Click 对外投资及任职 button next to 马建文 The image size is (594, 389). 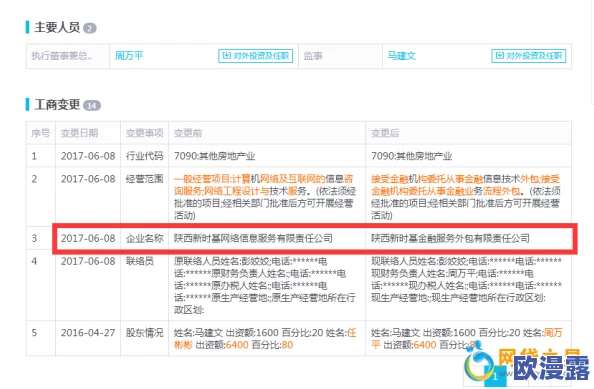tap(528, 56)
